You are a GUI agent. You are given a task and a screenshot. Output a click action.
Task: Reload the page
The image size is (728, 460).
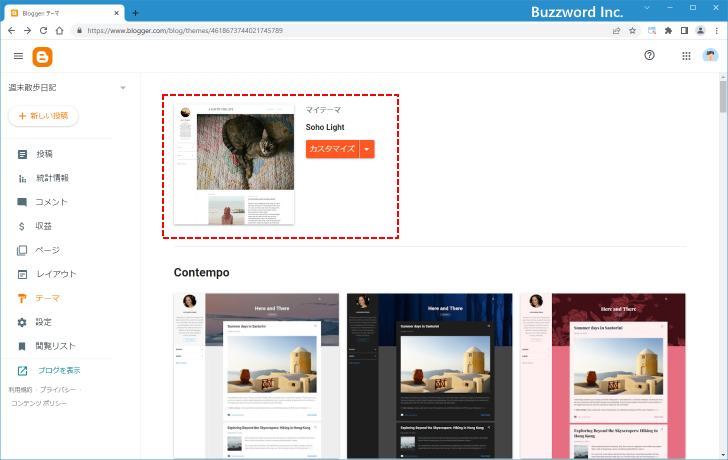click(43, 31)
